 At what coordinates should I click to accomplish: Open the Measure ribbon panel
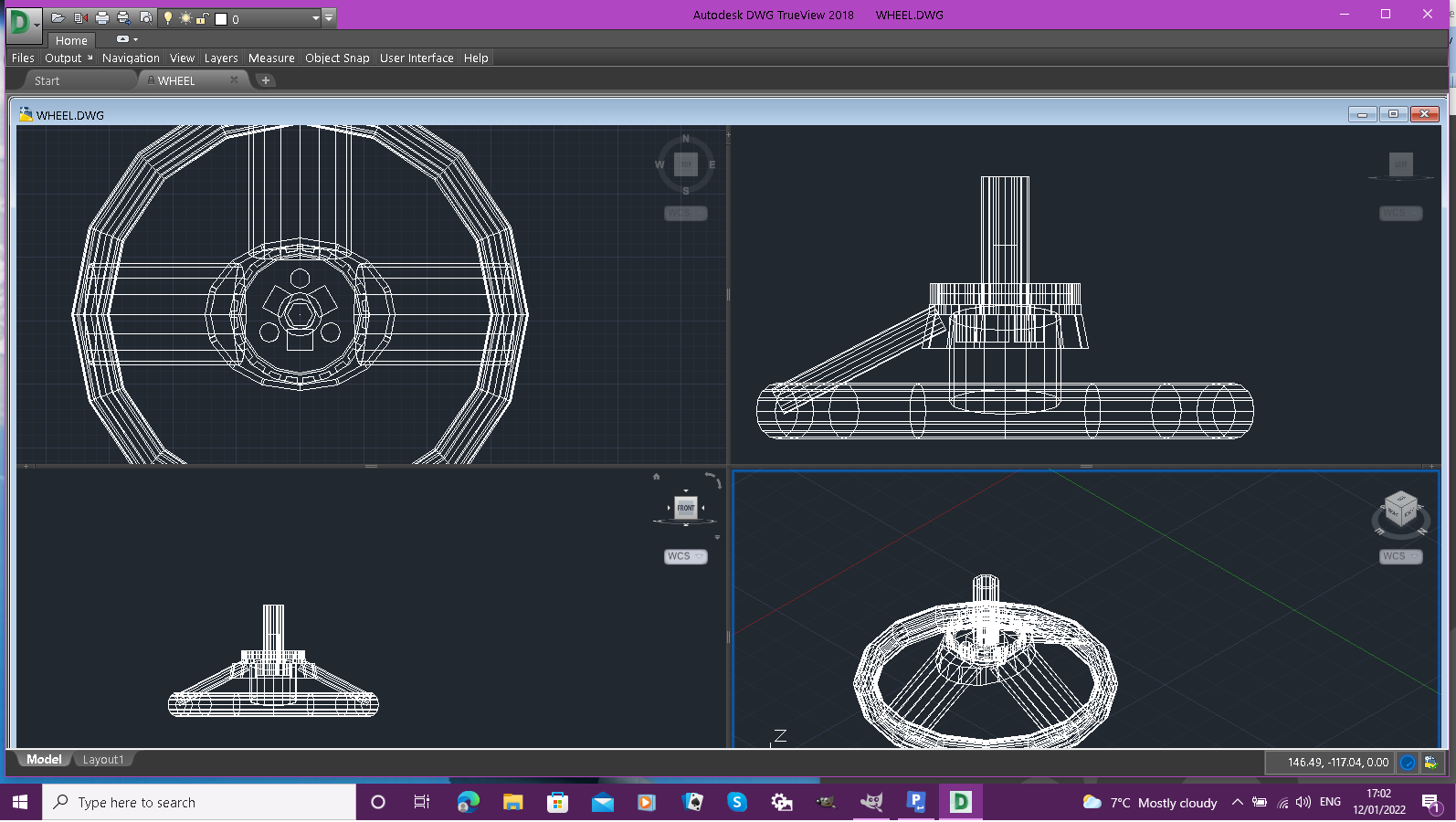[x=271, y=58]
